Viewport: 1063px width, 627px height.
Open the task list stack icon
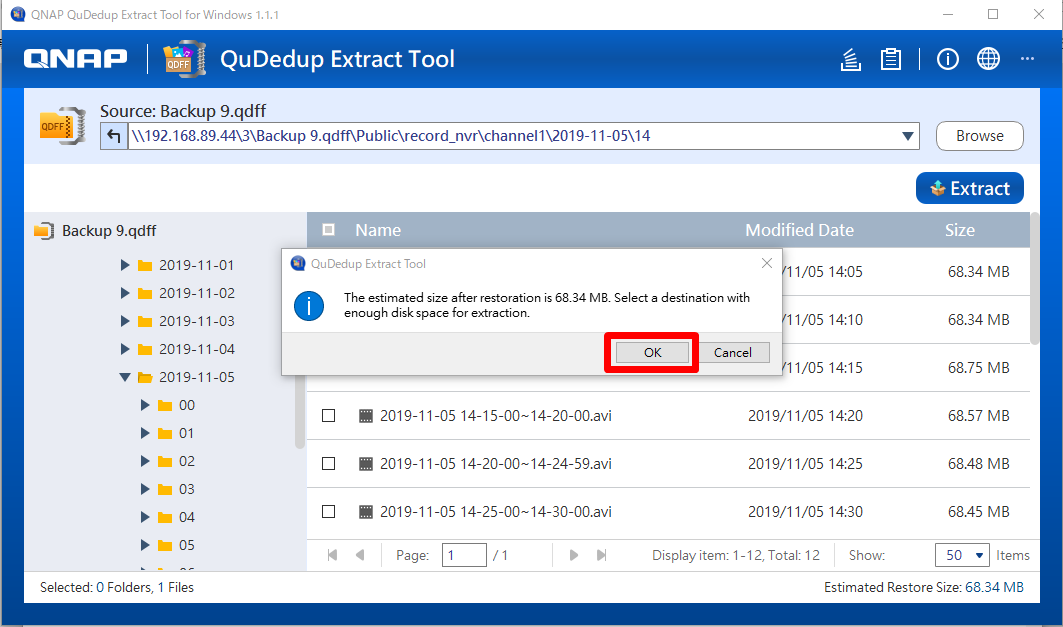(850, 60)
